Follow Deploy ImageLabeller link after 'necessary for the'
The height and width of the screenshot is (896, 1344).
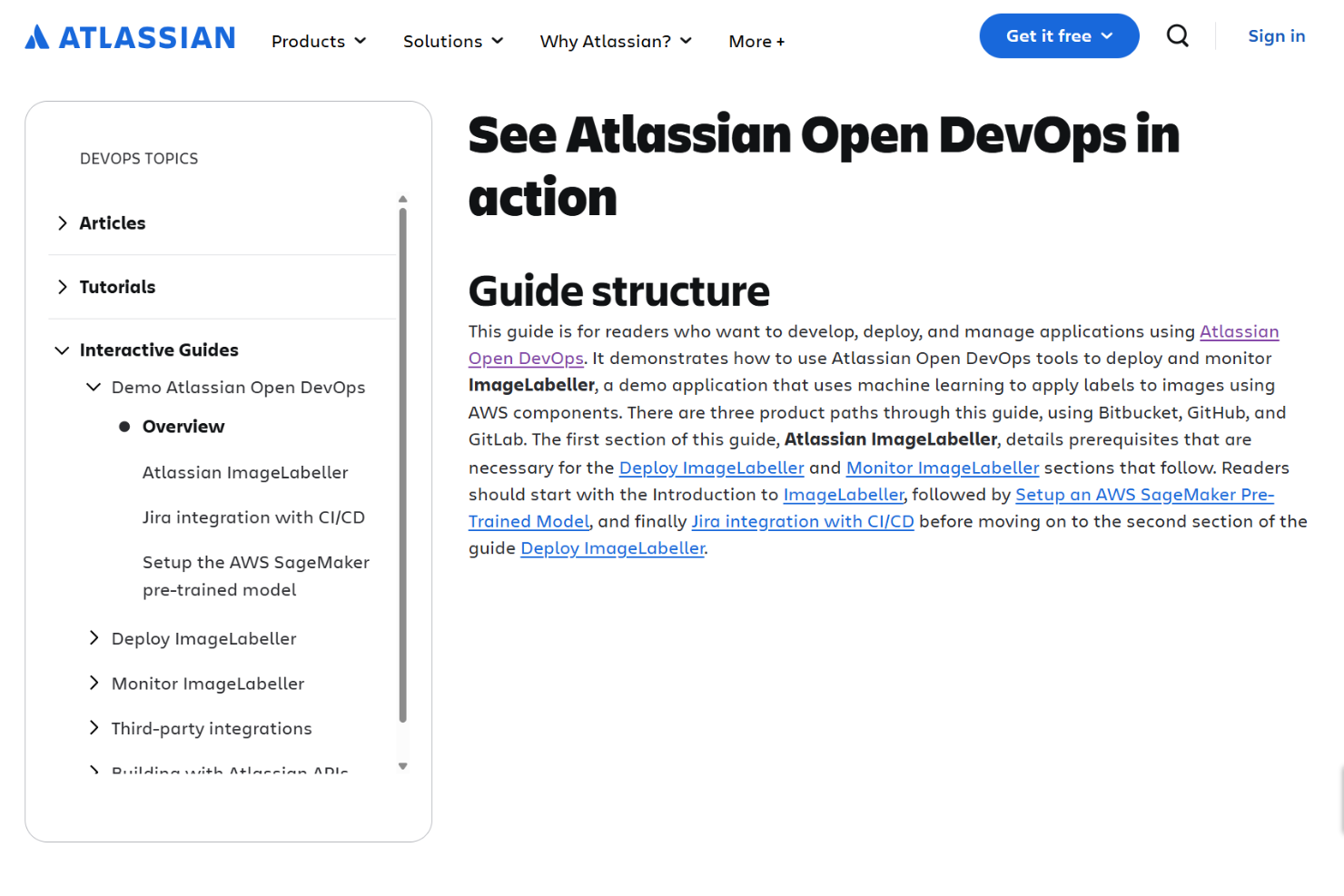tap(711, 468)
